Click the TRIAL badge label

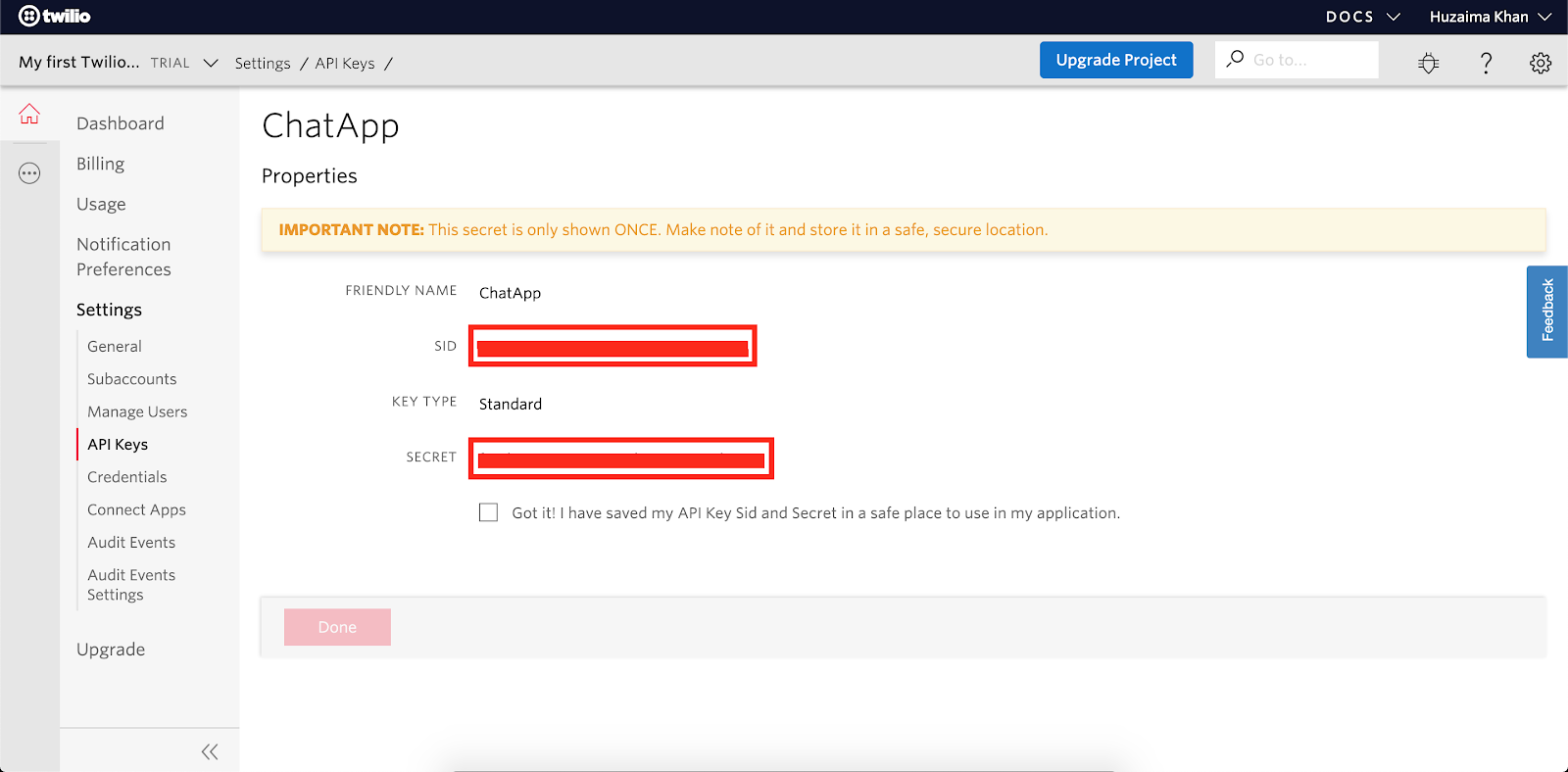tap(171, 63)
